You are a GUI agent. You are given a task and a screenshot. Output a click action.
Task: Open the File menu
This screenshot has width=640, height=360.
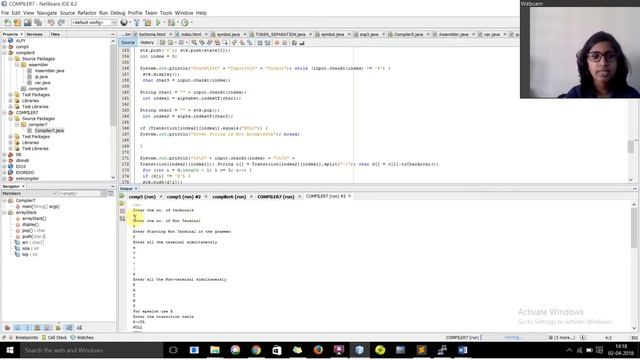[x=5, y=13]
